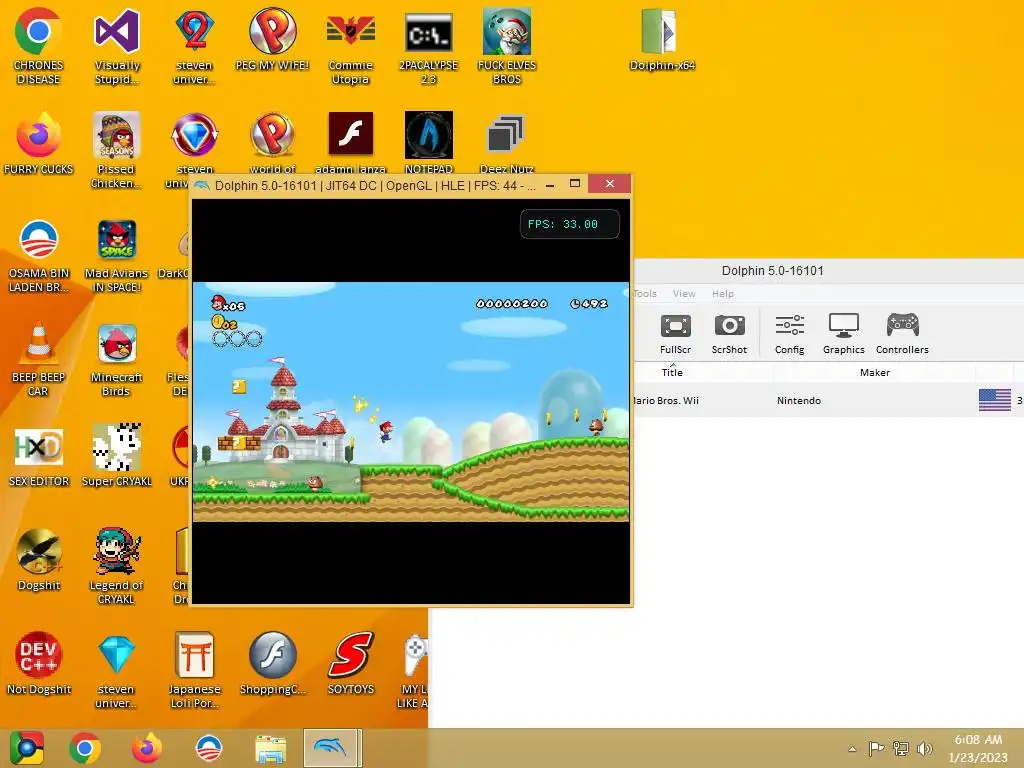Select the world of desktop icon
This screenshot has height=768, width=1024.
point(272,142)
